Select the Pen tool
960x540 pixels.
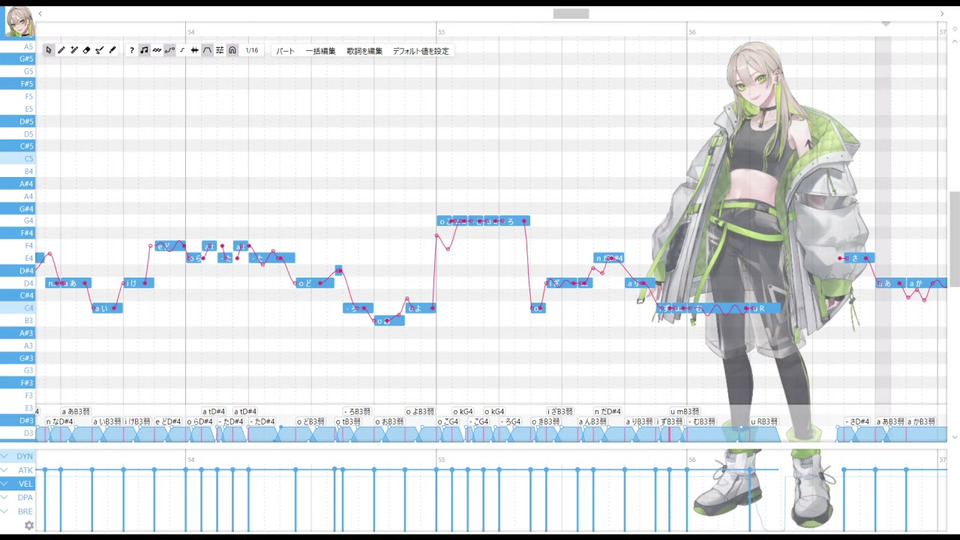coord(61,50)
